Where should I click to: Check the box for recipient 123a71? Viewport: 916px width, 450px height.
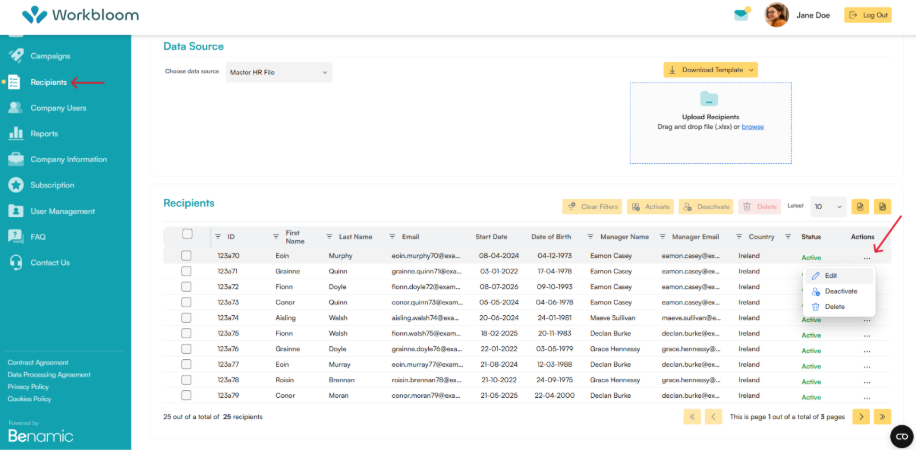pos(186,271)
